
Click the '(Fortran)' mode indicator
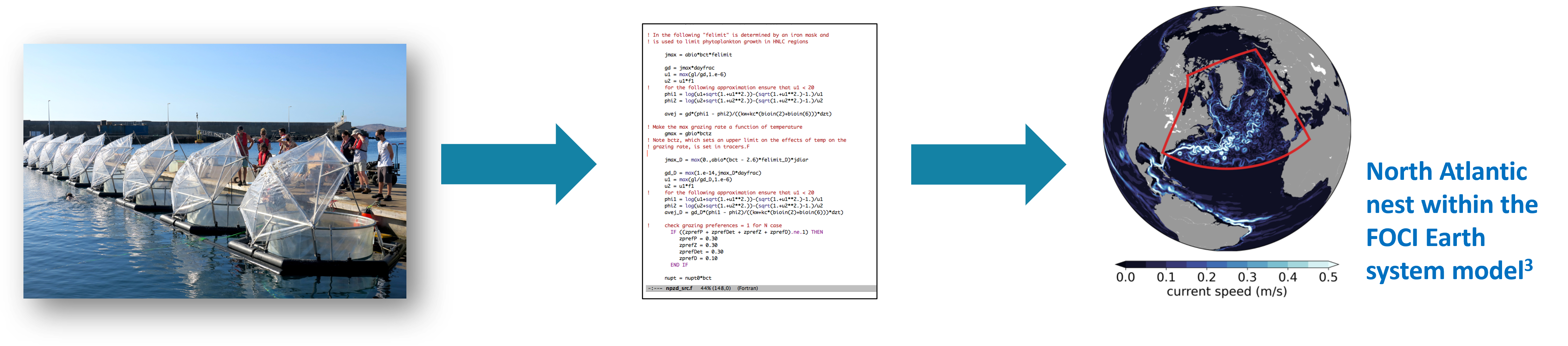click(x=748, y=288)
